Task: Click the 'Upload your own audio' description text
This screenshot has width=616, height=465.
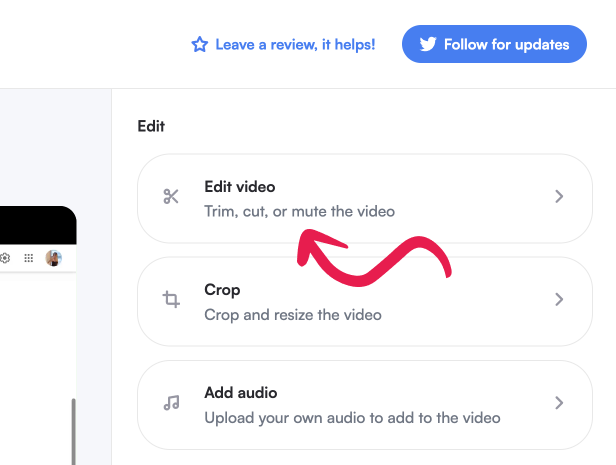Action: tap(352, 417)
